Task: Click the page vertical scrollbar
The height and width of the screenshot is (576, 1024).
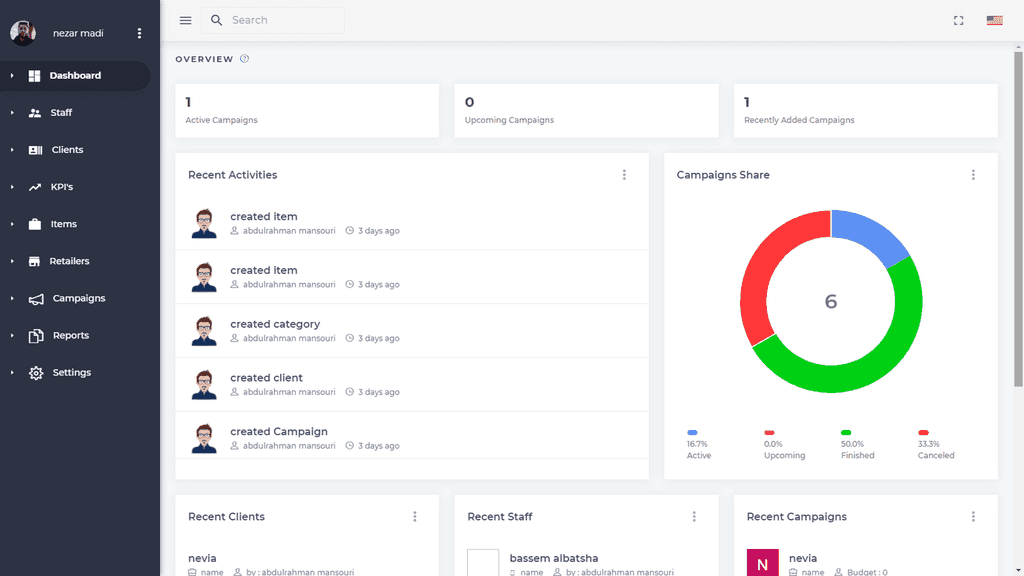Action: 1018,219
